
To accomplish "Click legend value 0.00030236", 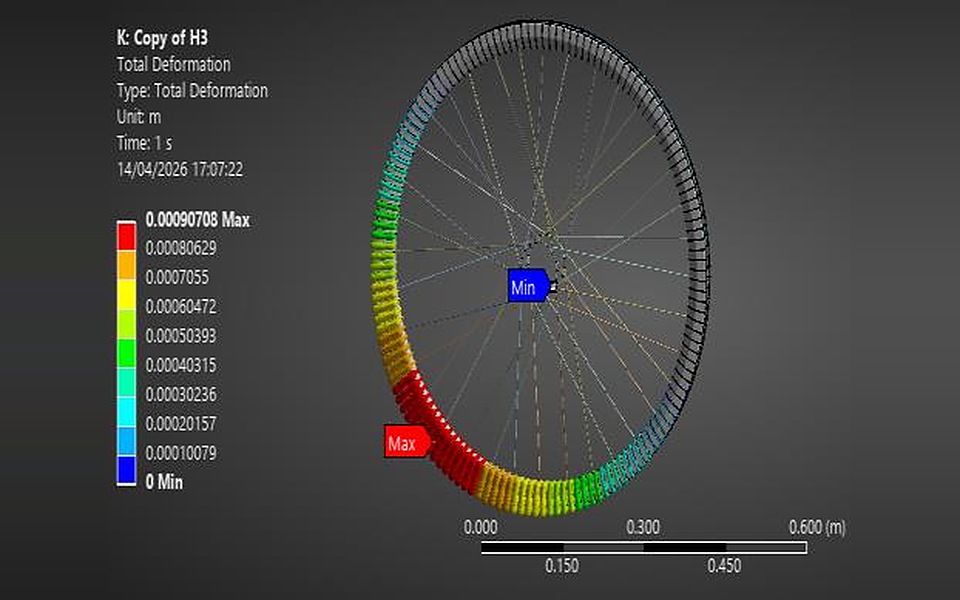I will (x=181, y=394).
